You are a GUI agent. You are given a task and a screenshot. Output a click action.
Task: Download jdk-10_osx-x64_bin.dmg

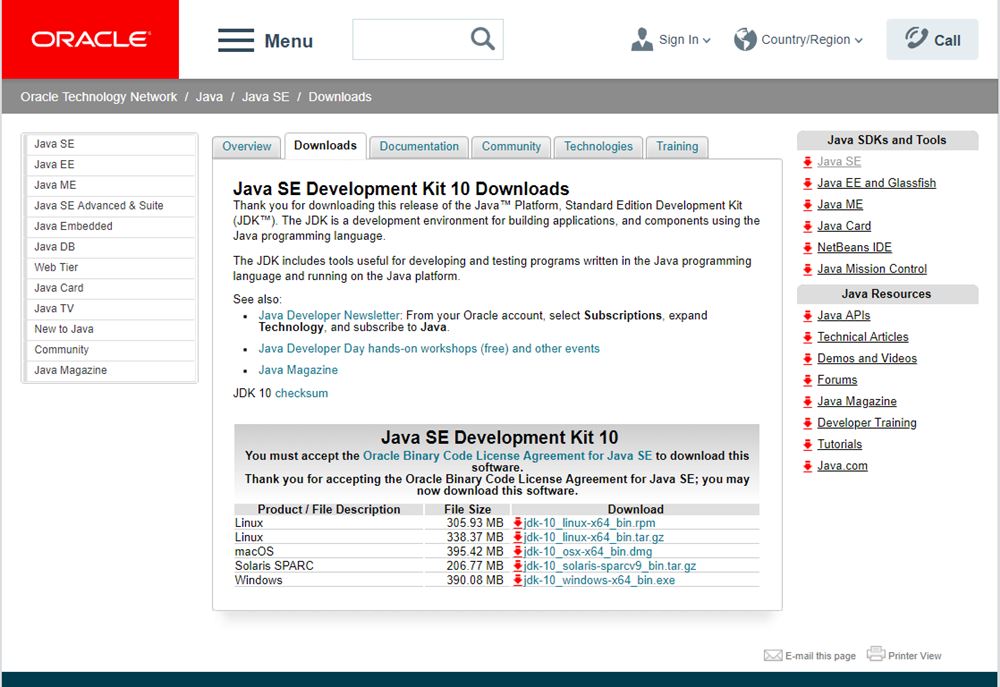(x=587, y=552)
